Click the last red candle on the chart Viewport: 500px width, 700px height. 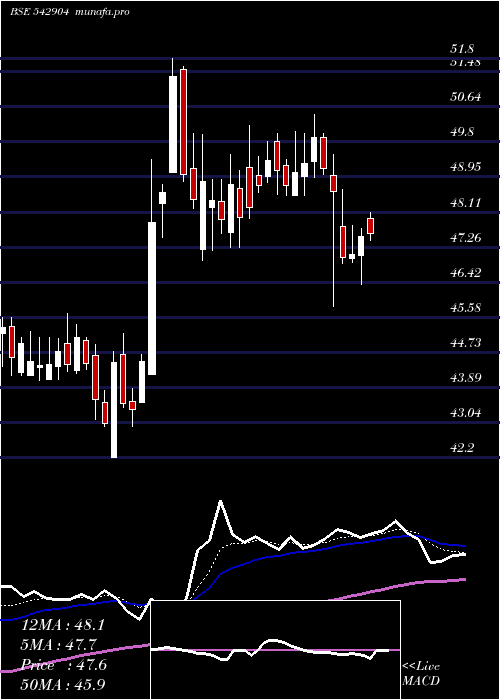click(x=370, y=226)
